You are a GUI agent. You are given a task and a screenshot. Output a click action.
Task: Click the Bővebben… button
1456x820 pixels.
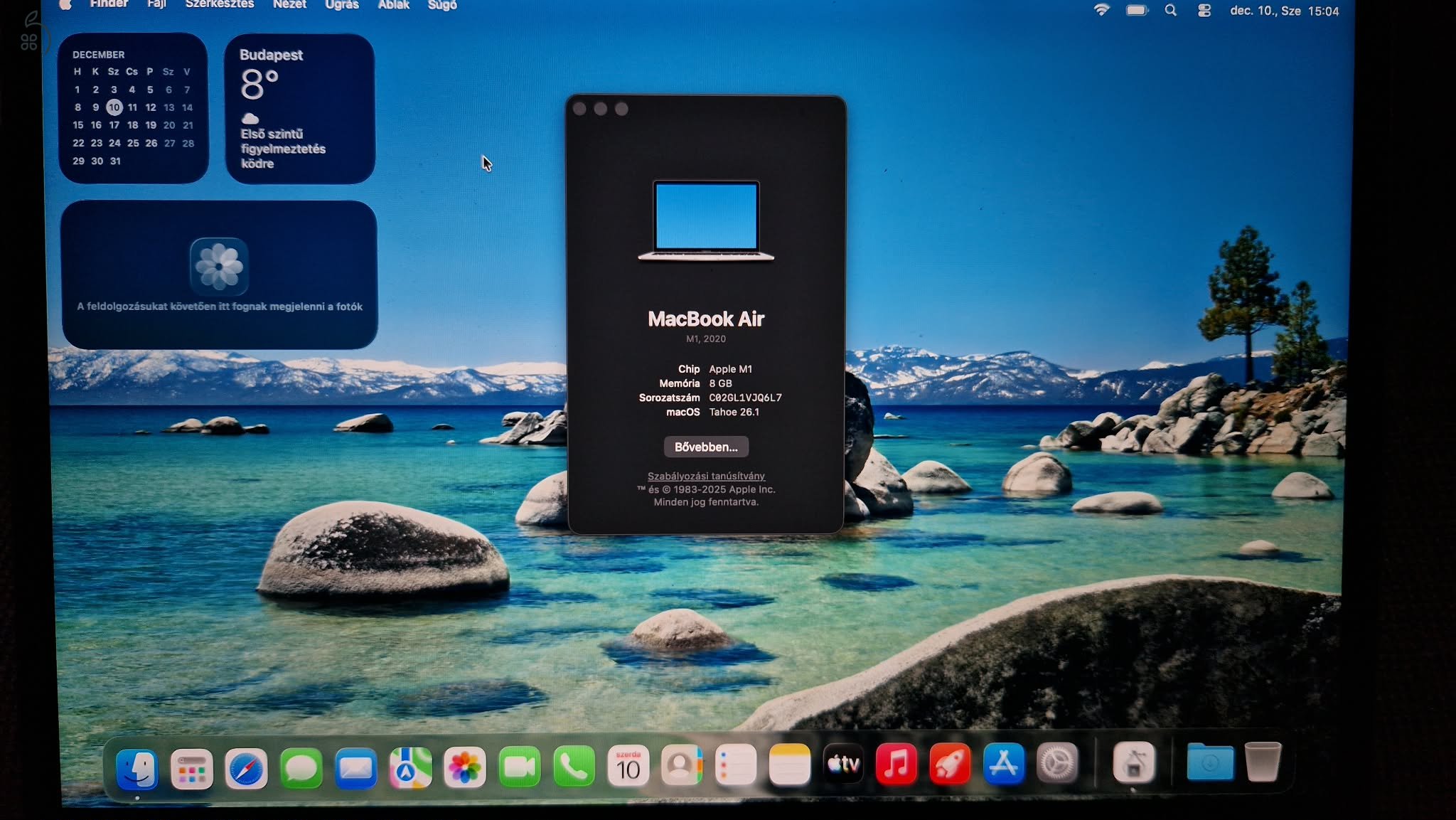point(706,447)
